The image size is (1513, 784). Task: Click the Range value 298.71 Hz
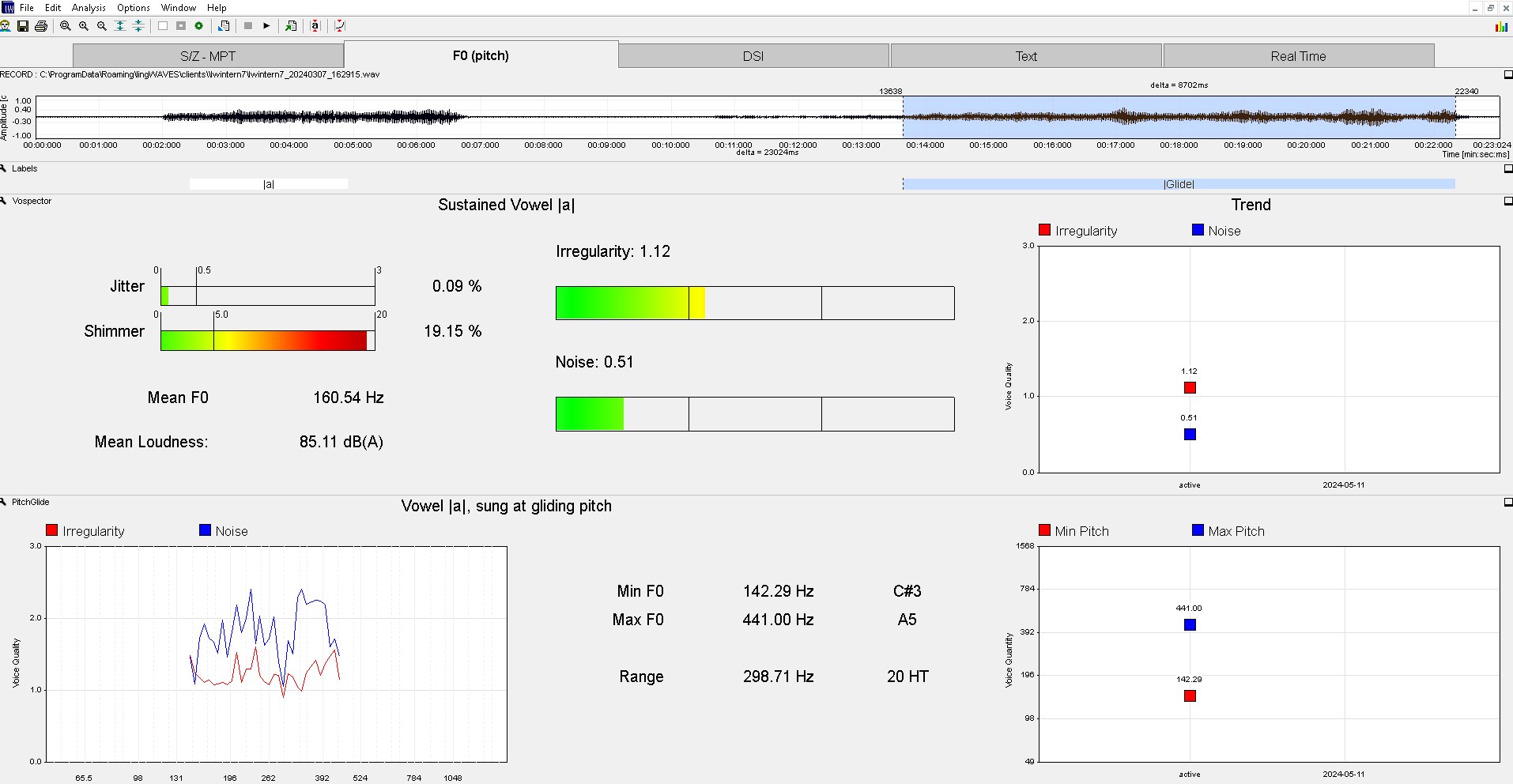(779, 677)
